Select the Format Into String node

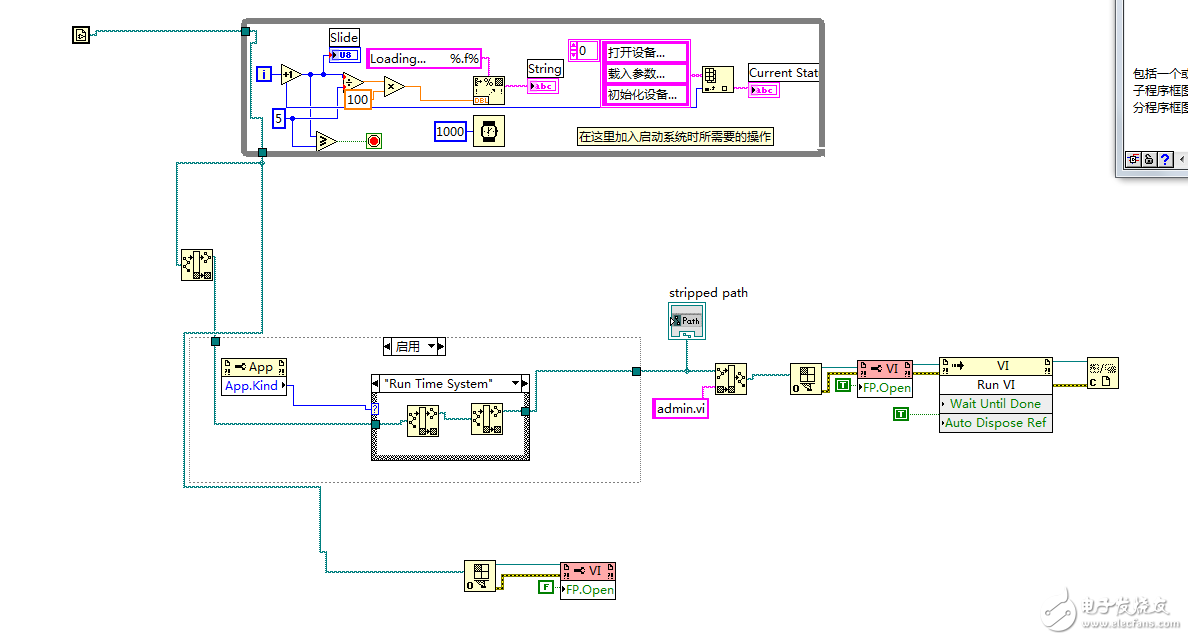pyautogui.click(x=489, y=90)
